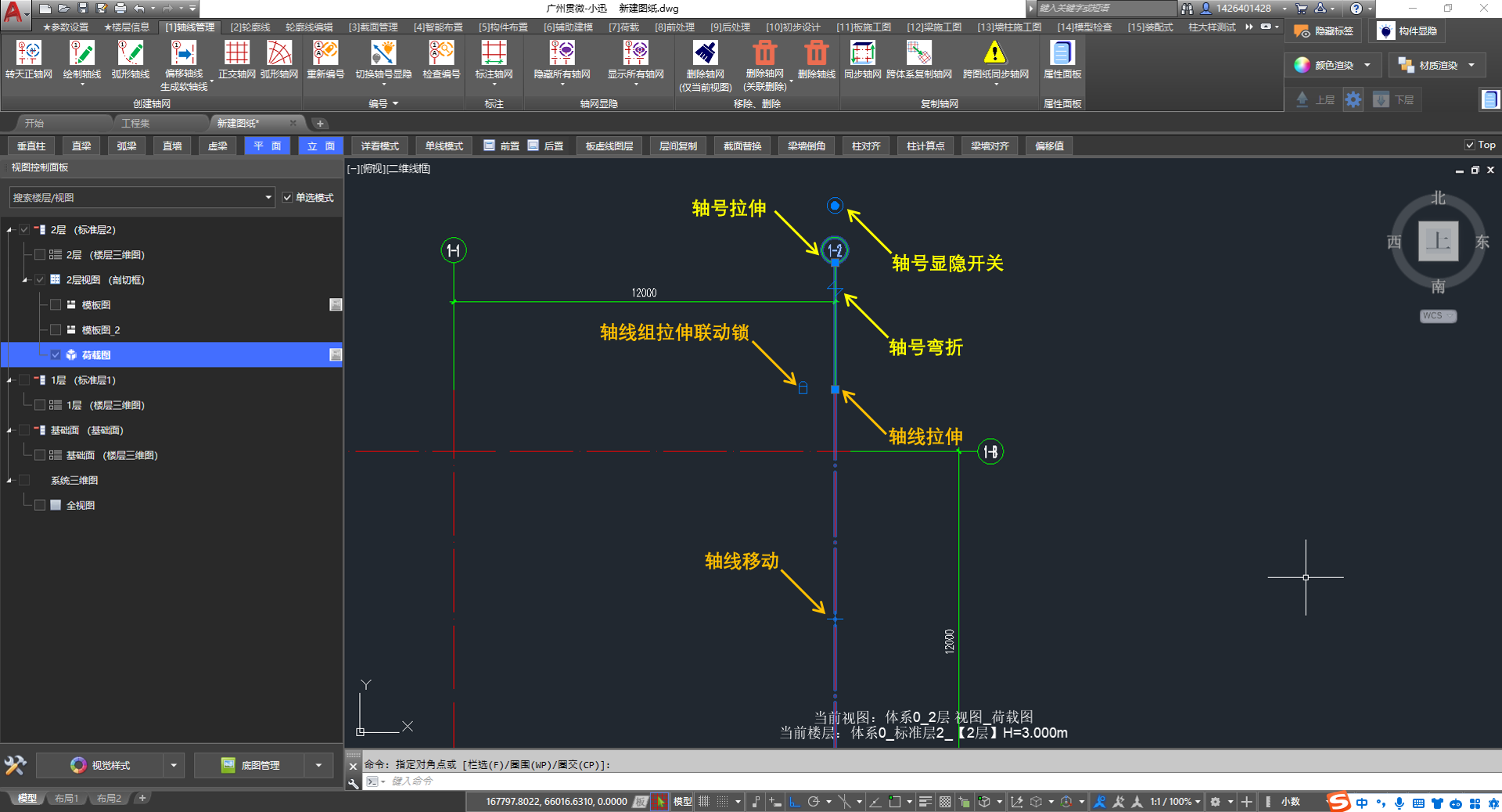The image size is (1502, 812).
Task: Select the 正交轴网 orthogonal grid tool
Action: (236, 59)
